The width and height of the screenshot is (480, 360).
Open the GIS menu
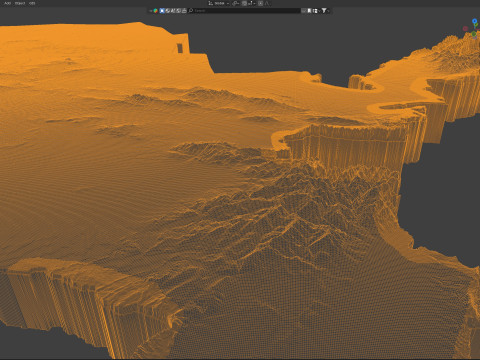click(32, 3)
